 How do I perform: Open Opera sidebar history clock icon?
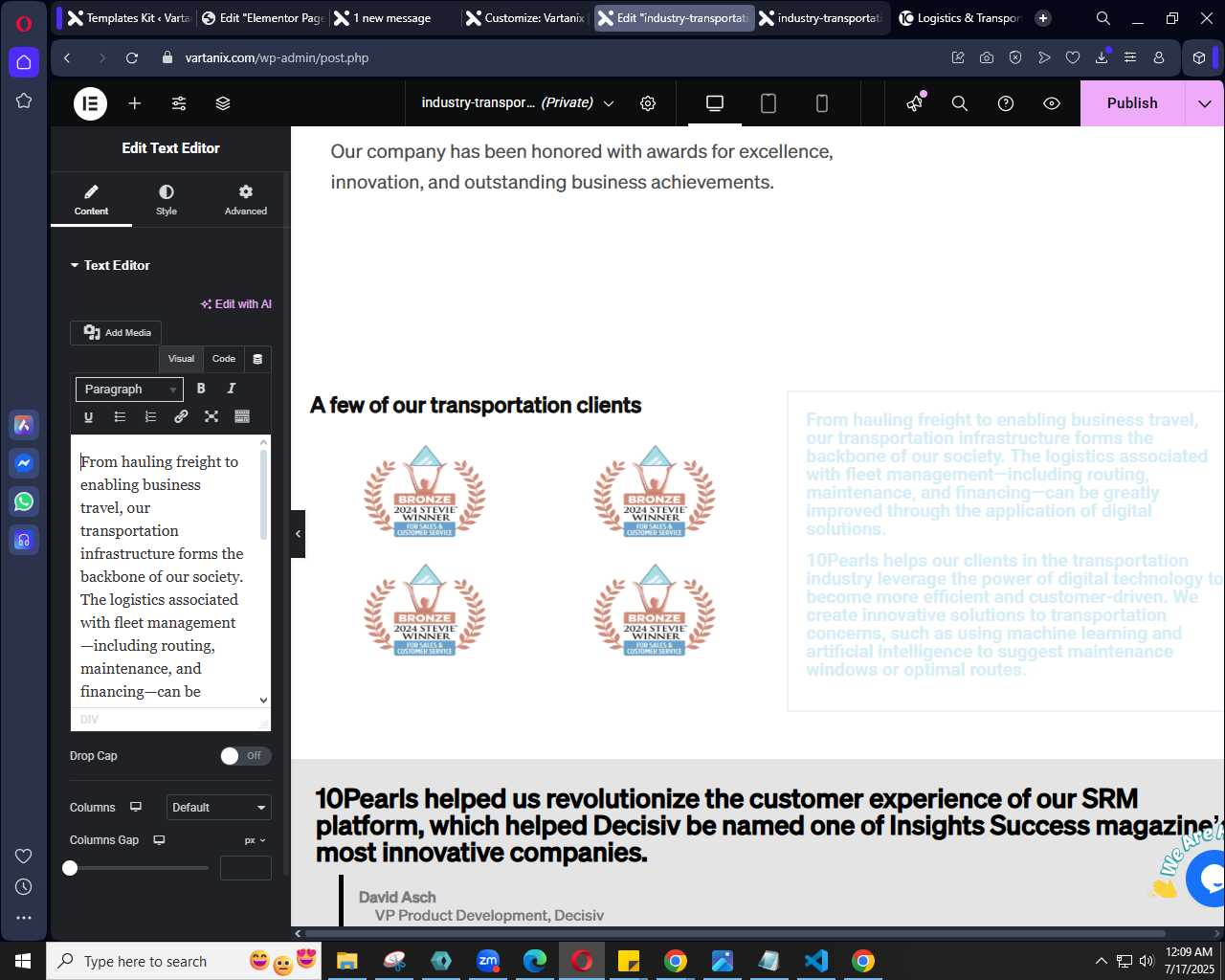click(24, 887)
